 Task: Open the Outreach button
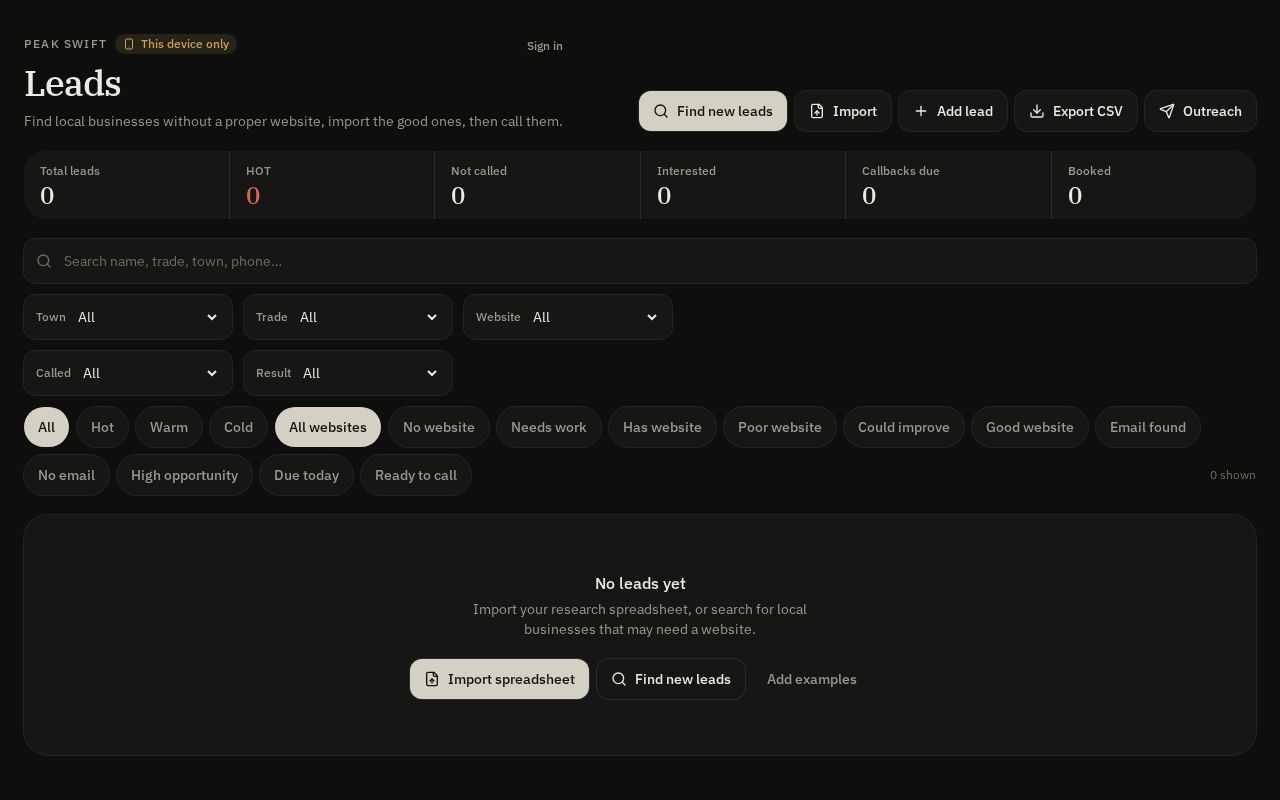1200,111
